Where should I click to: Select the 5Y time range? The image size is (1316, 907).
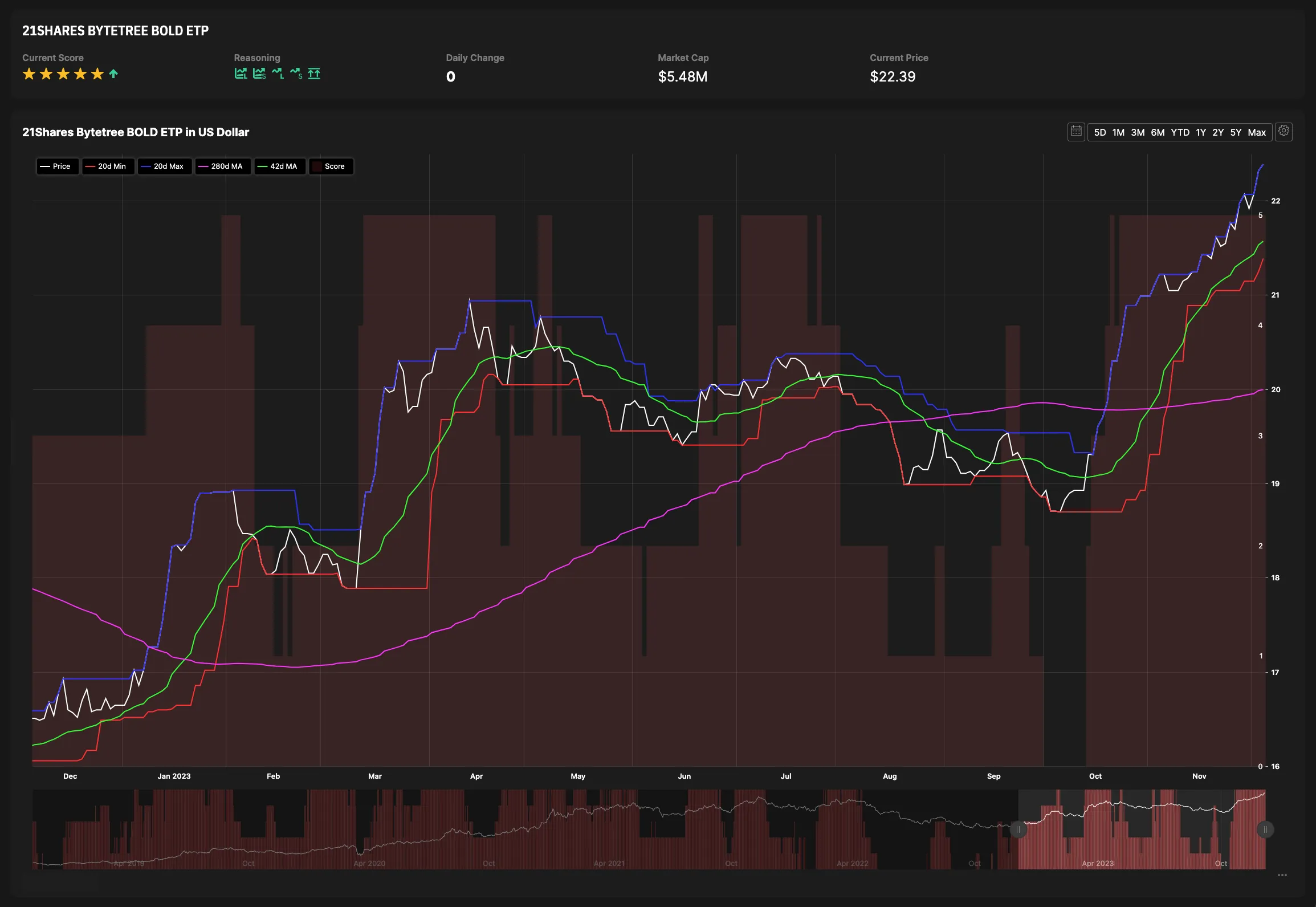click(1236, 132)
